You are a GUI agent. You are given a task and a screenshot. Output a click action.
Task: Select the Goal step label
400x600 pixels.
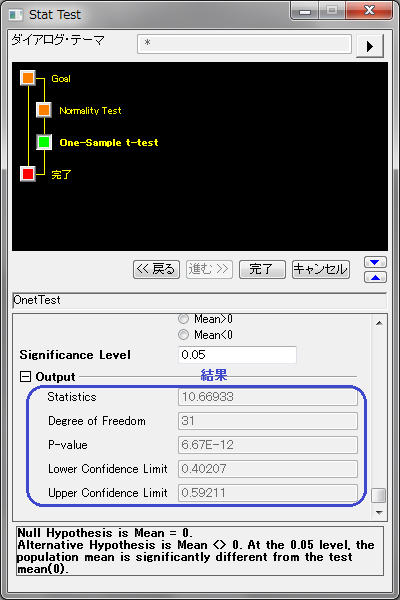tap(61, 78)
